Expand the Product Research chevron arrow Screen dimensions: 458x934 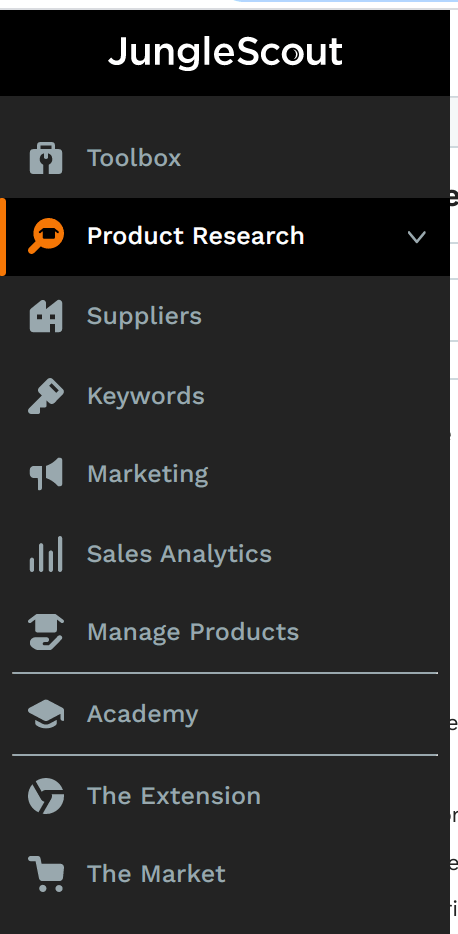pos(416,237)
